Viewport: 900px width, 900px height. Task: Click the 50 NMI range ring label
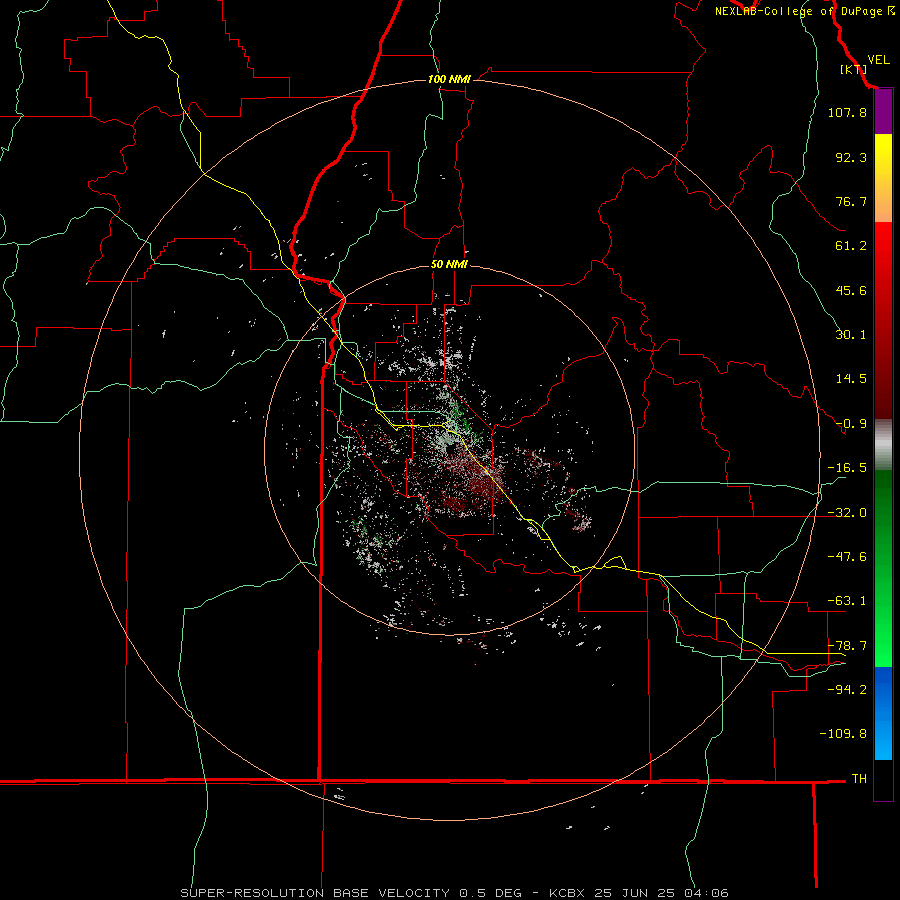coord(449,264)
